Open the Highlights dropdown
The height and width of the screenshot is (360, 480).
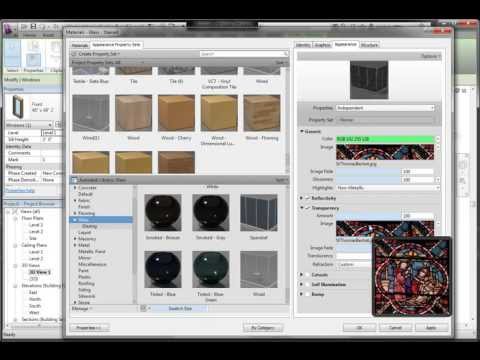(x=388, y=188)
